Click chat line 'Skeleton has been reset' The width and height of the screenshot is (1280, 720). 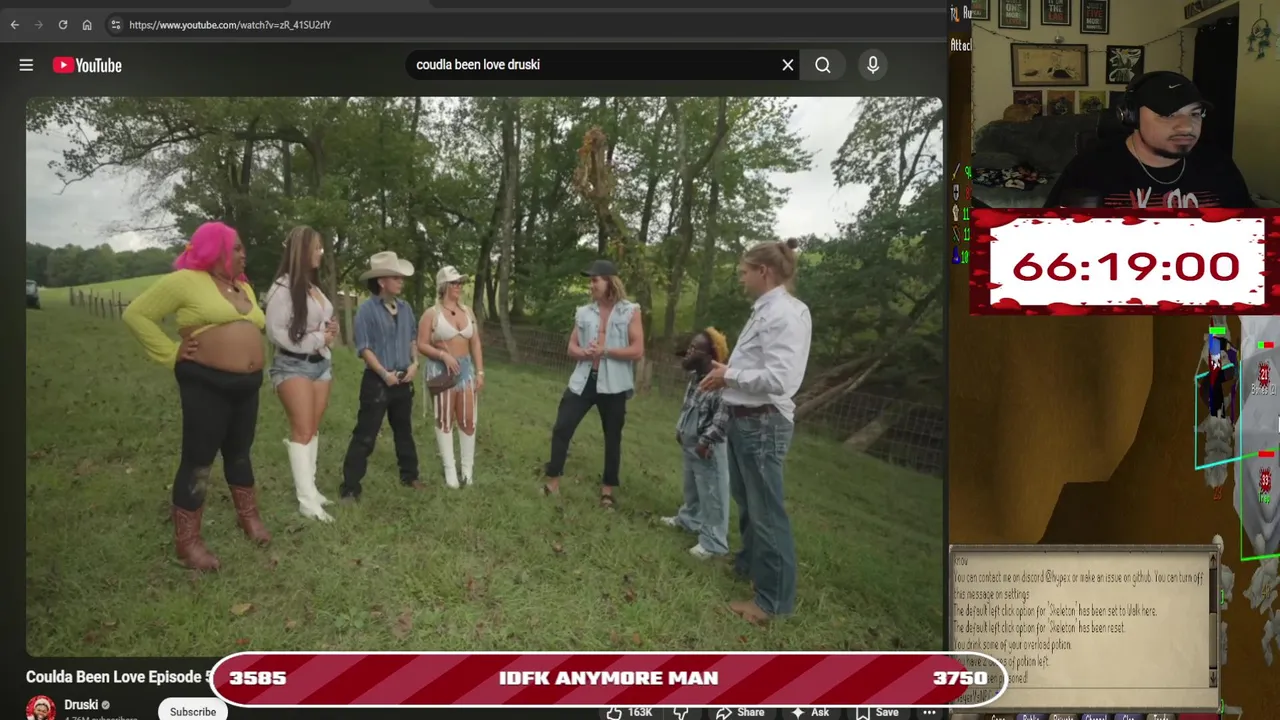tap(1039, 628)
